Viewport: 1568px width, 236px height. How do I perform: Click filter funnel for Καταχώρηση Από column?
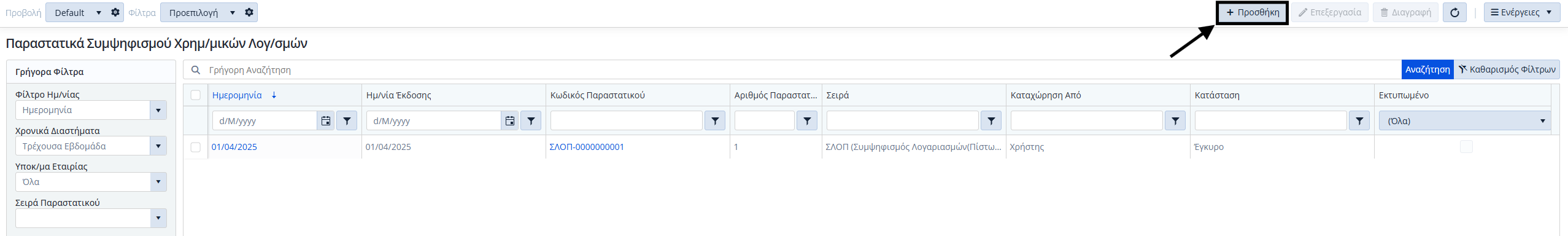pyautogui.click(x=1175, y=121)
